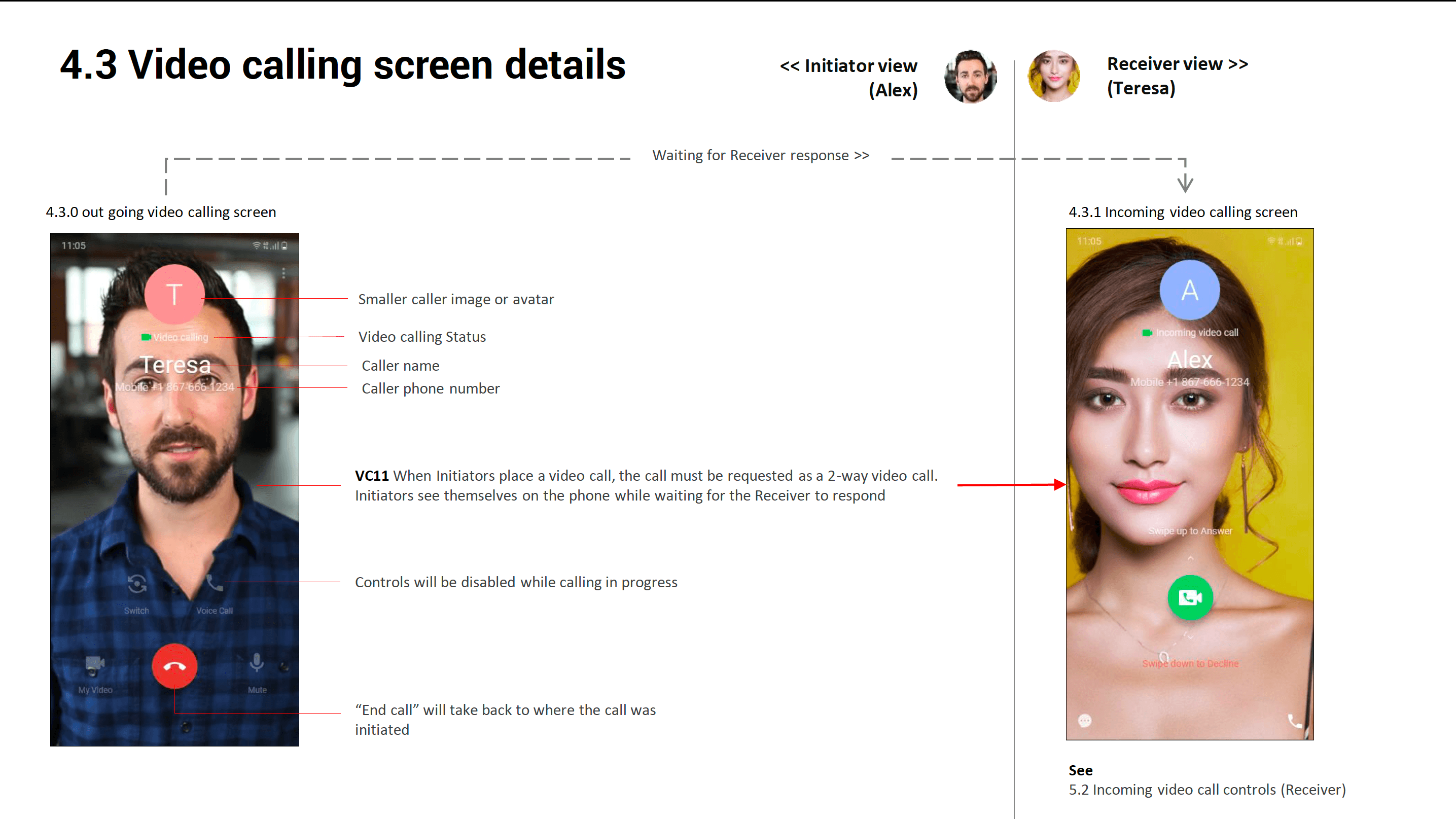The width and height of the screenshot is (1456, 819).
Task: Toggle the Mute microphone control
Action: (x=257, y=662)
